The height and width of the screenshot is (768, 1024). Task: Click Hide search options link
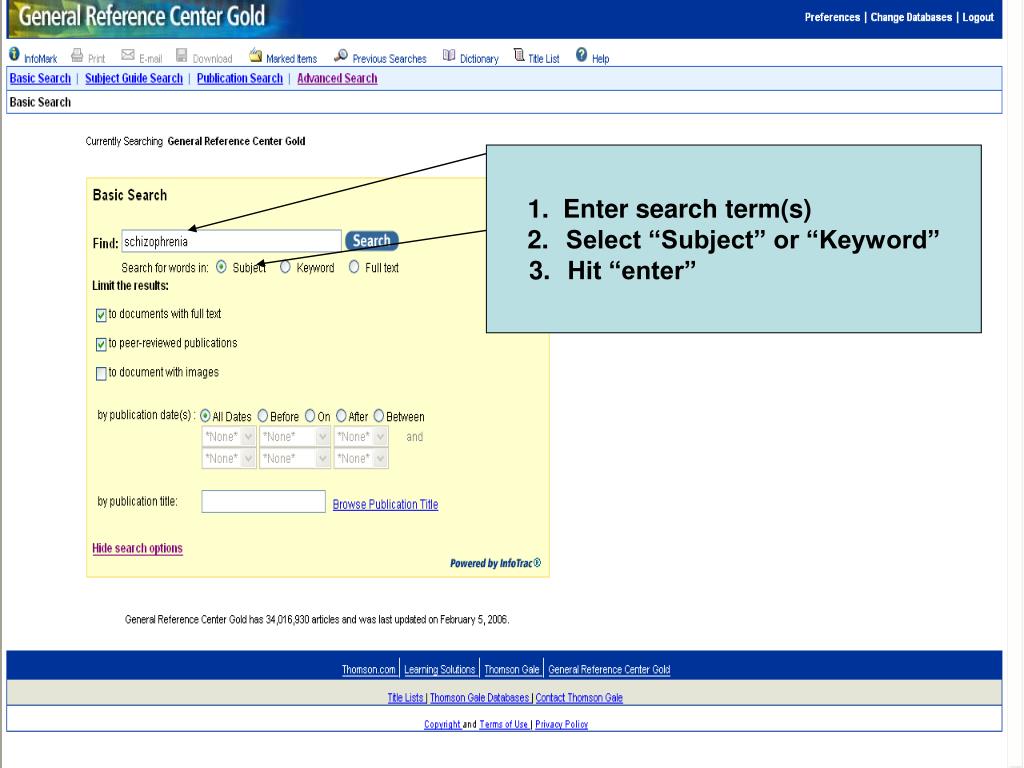click(x=137, y=549)
